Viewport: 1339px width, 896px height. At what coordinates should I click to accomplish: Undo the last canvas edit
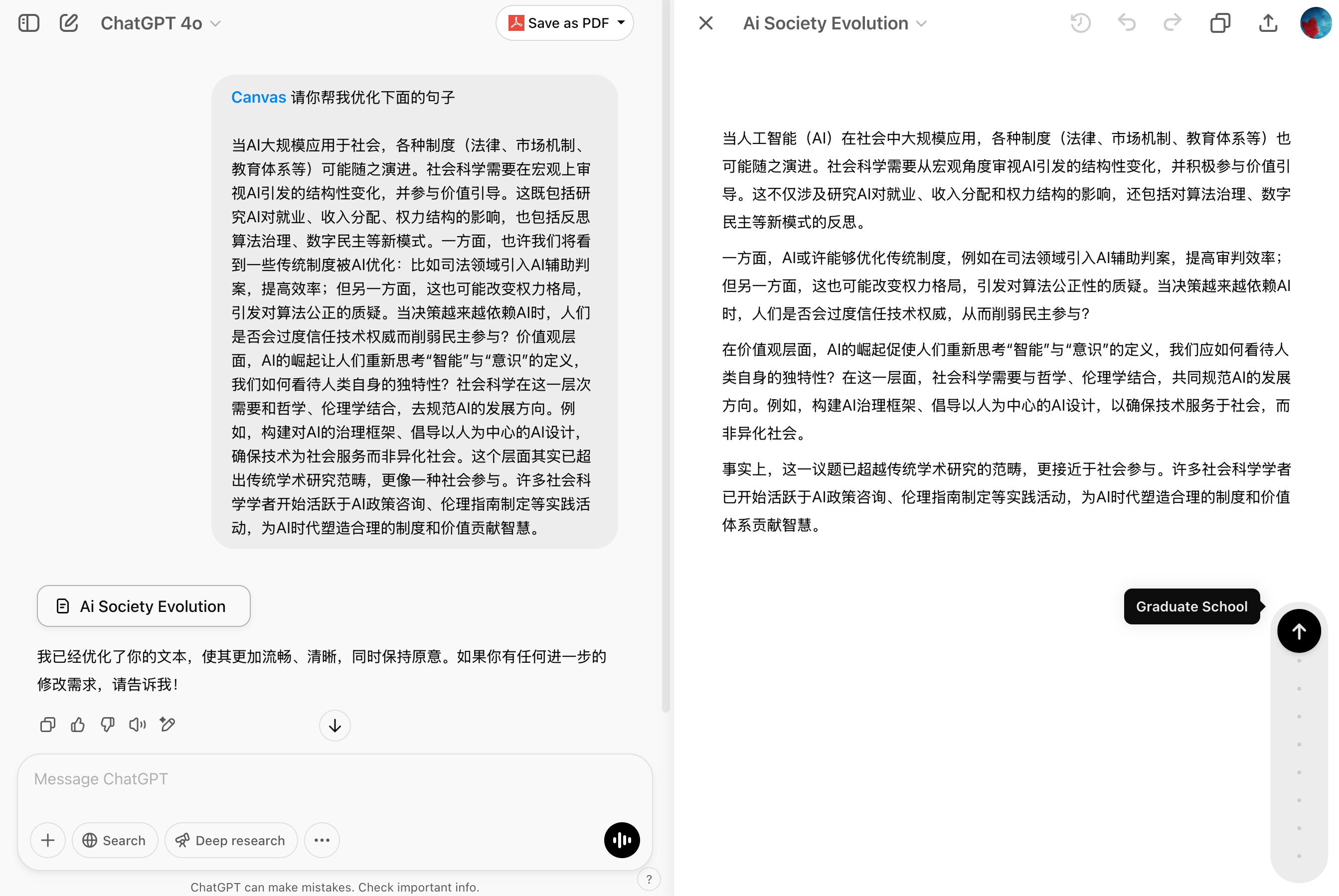pos(1127,23)
